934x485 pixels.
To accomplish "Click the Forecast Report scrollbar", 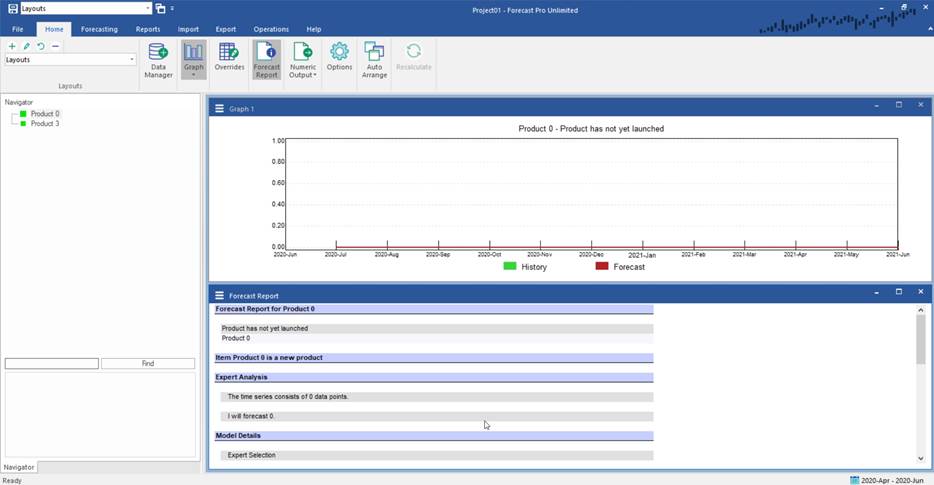I will [x=920, y=340].
